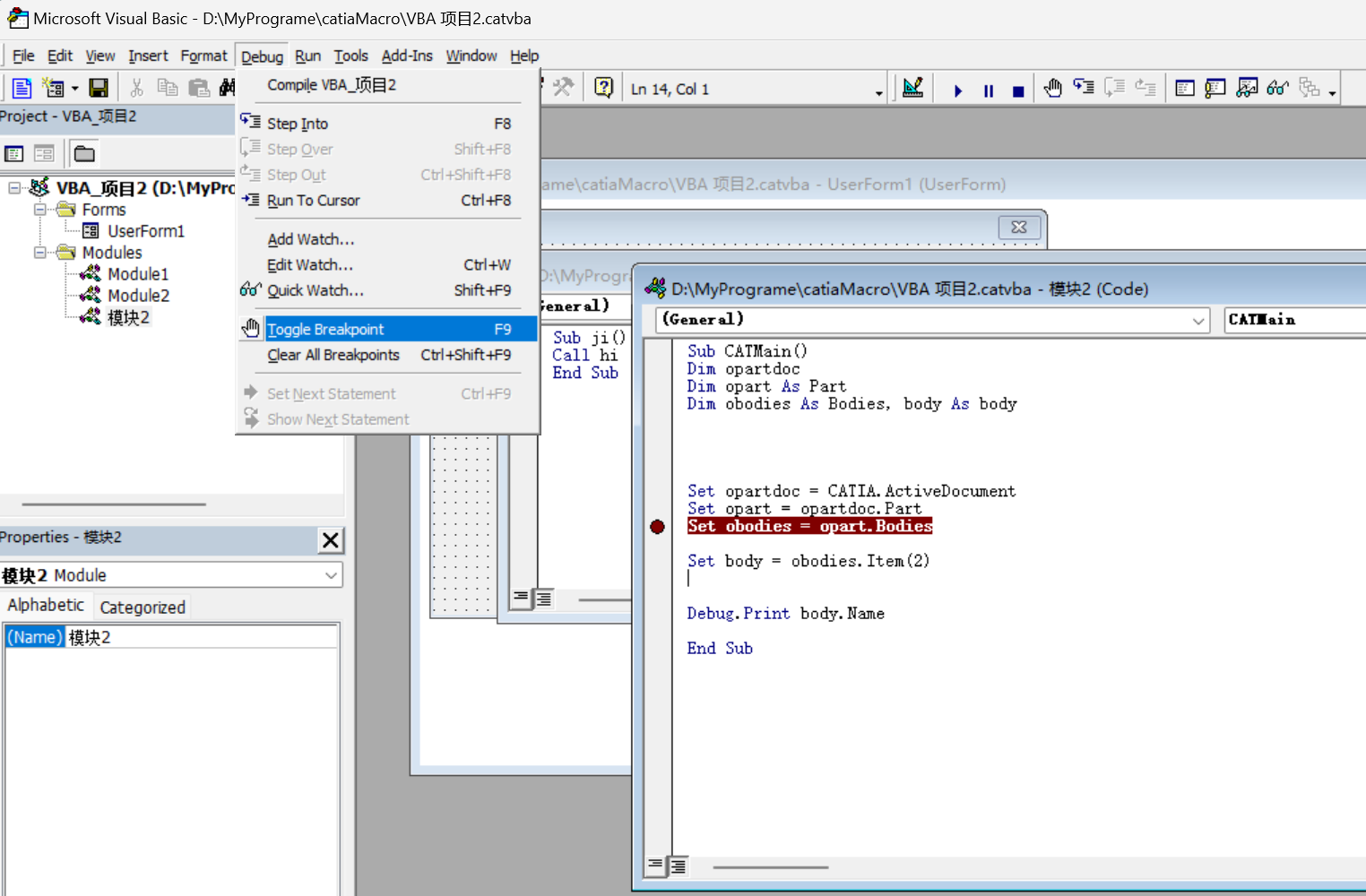Click the Copy toolbar icon
1366x896 pixels.
168,88
